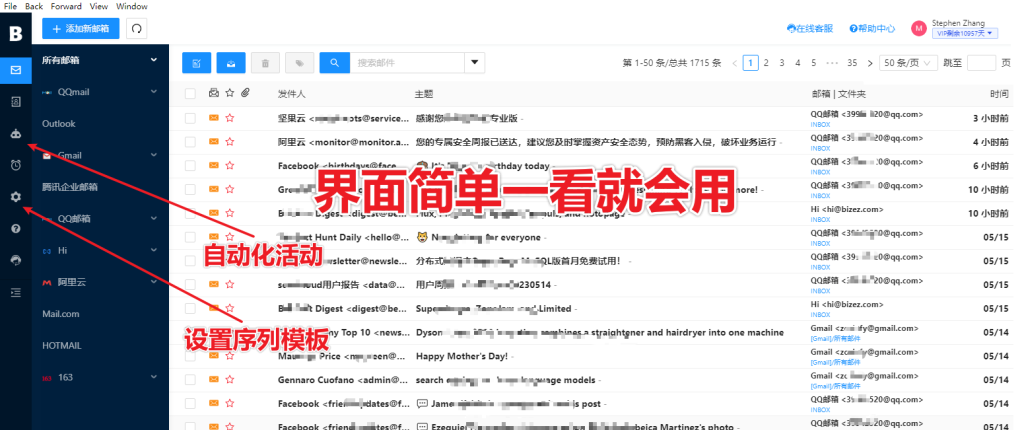
Task: Collapse the 所有邮箱 chevron
Action: tap(154, 59)
